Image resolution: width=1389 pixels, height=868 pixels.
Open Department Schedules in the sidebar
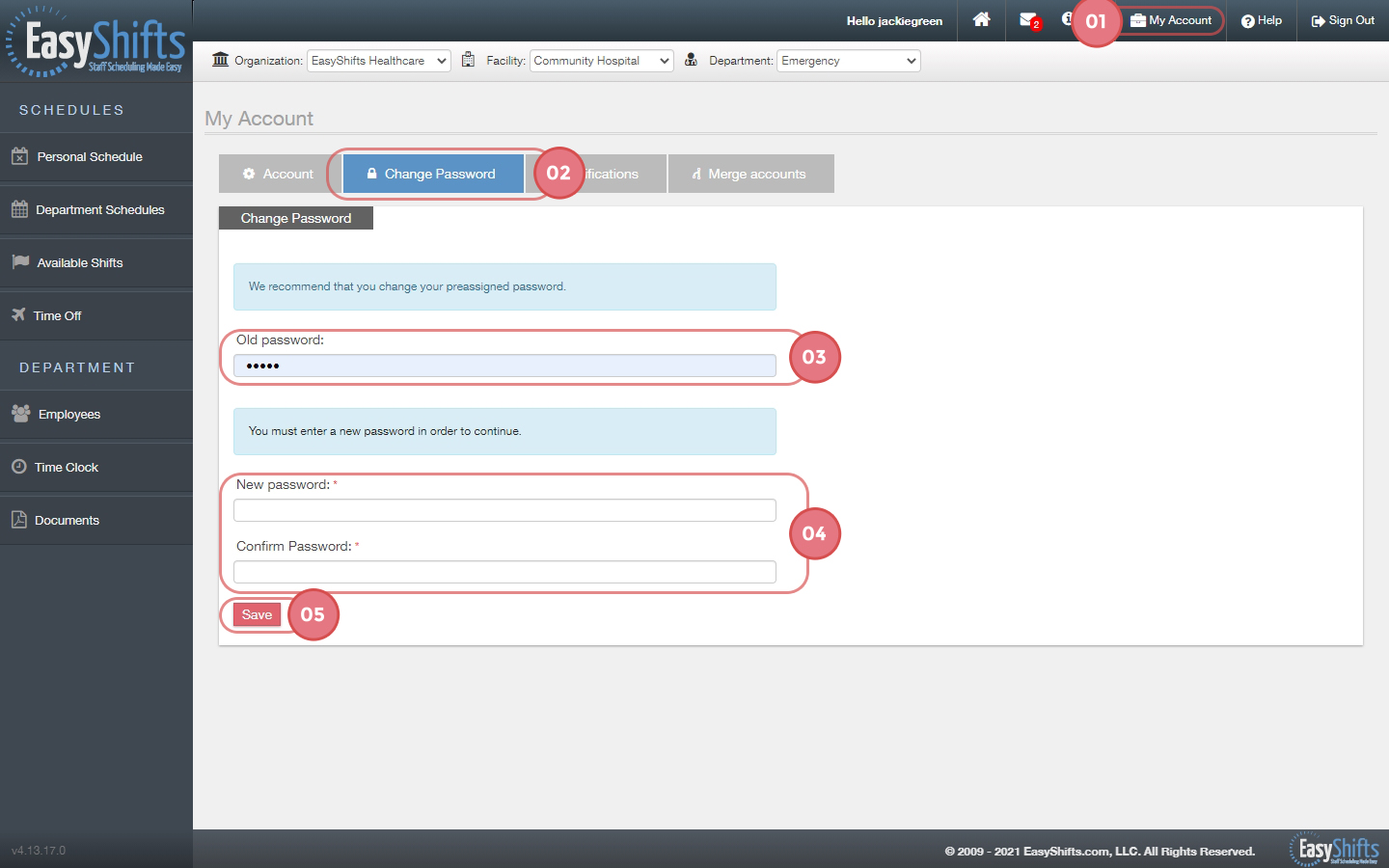point(96,209)
